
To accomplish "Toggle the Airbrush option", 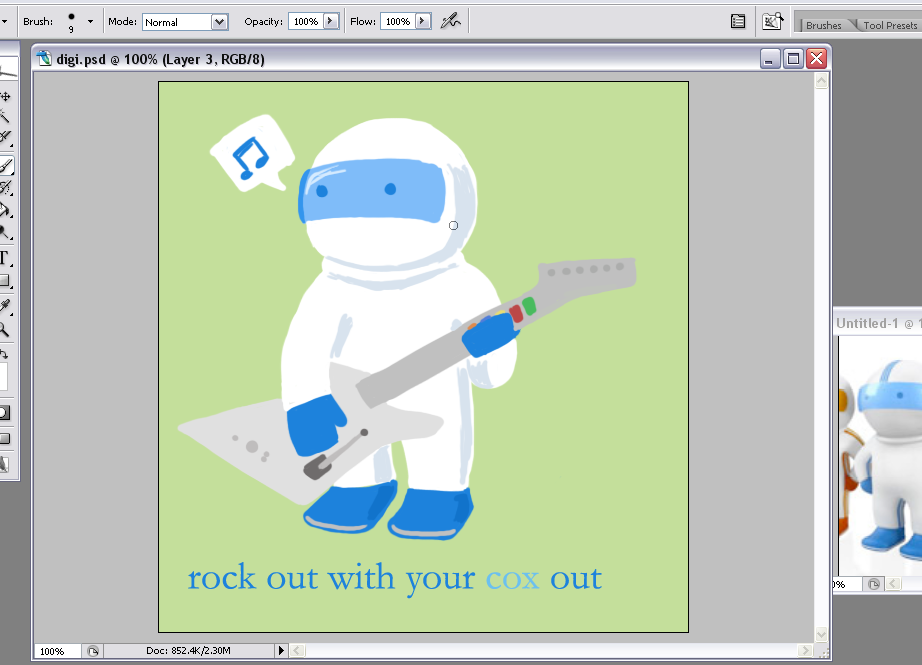I will [450, 22].
